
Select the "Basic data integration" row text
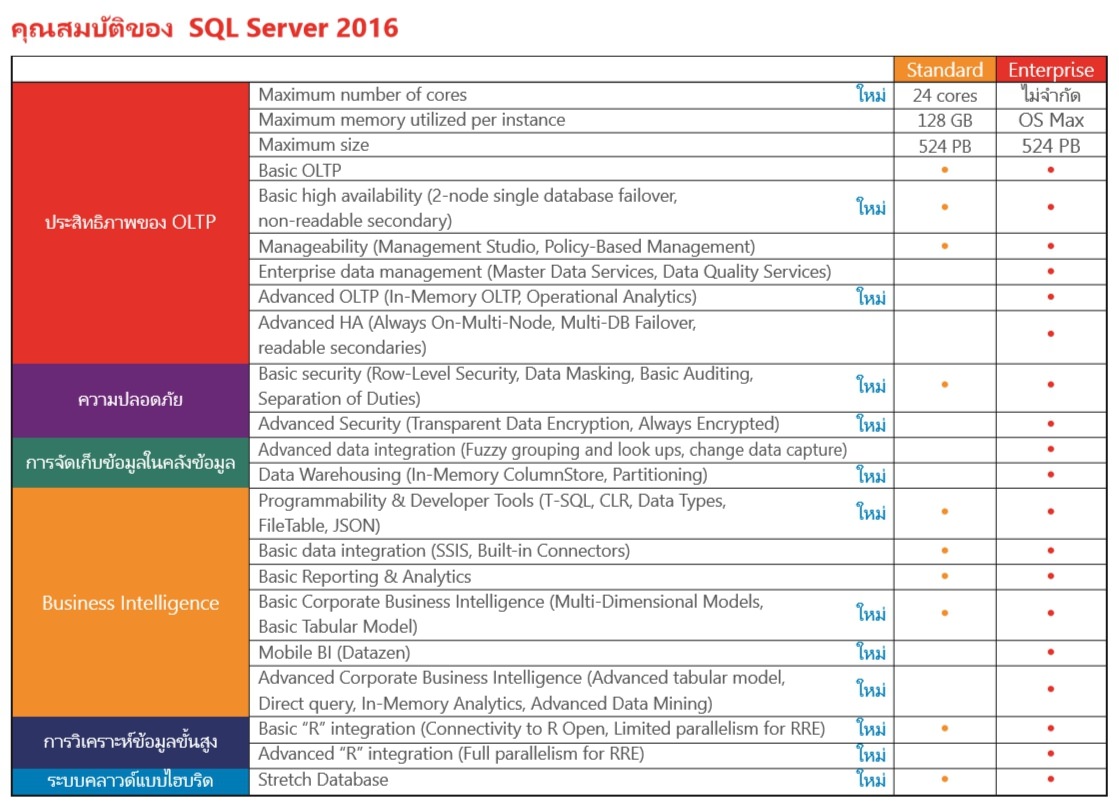444,551
